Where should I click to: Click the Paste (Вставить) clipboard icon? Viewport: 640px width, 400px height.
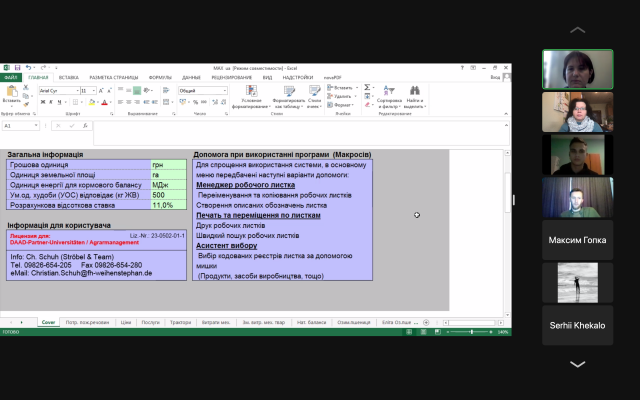[x=11, y=92]
